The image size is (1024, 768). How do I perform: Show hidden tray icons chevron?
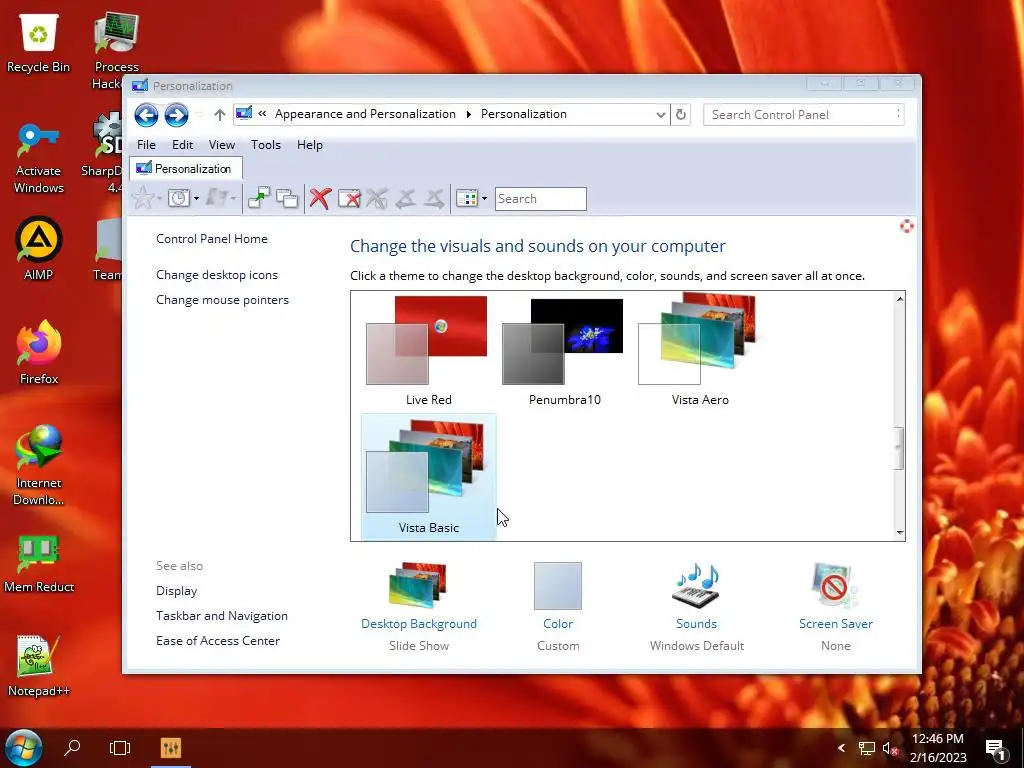click(841, 748)
